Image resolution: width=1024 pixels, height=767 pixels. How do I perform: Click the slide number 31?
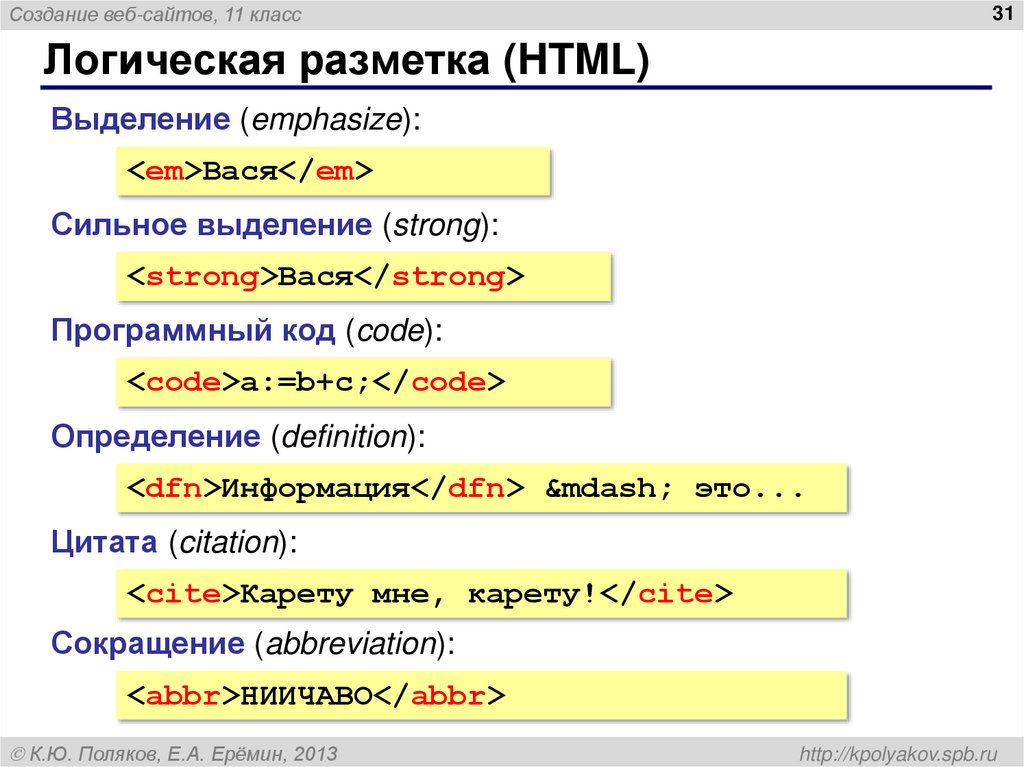pyautogui.click(x=1000, y=12)
